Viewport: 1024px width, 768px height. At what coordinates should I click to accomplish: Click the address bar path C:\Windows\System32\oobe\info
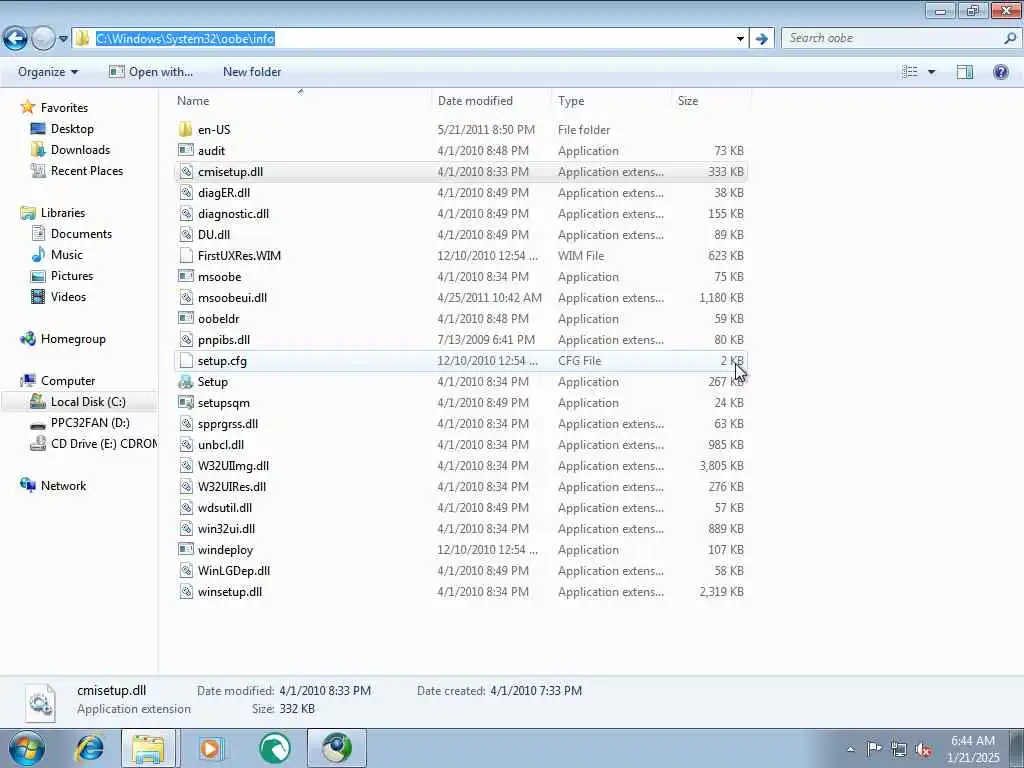click(x=185, y=39)
